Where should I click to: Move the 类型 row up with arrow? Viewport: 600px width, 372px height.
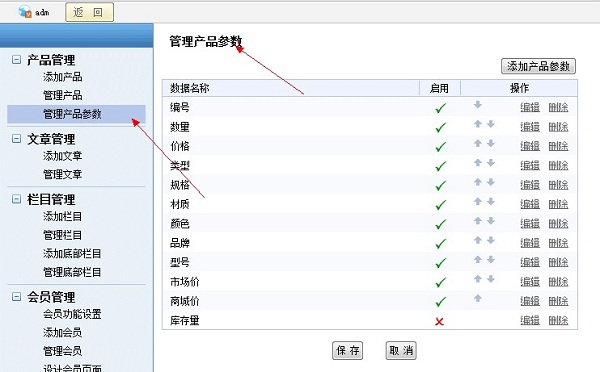coord(478,163)
